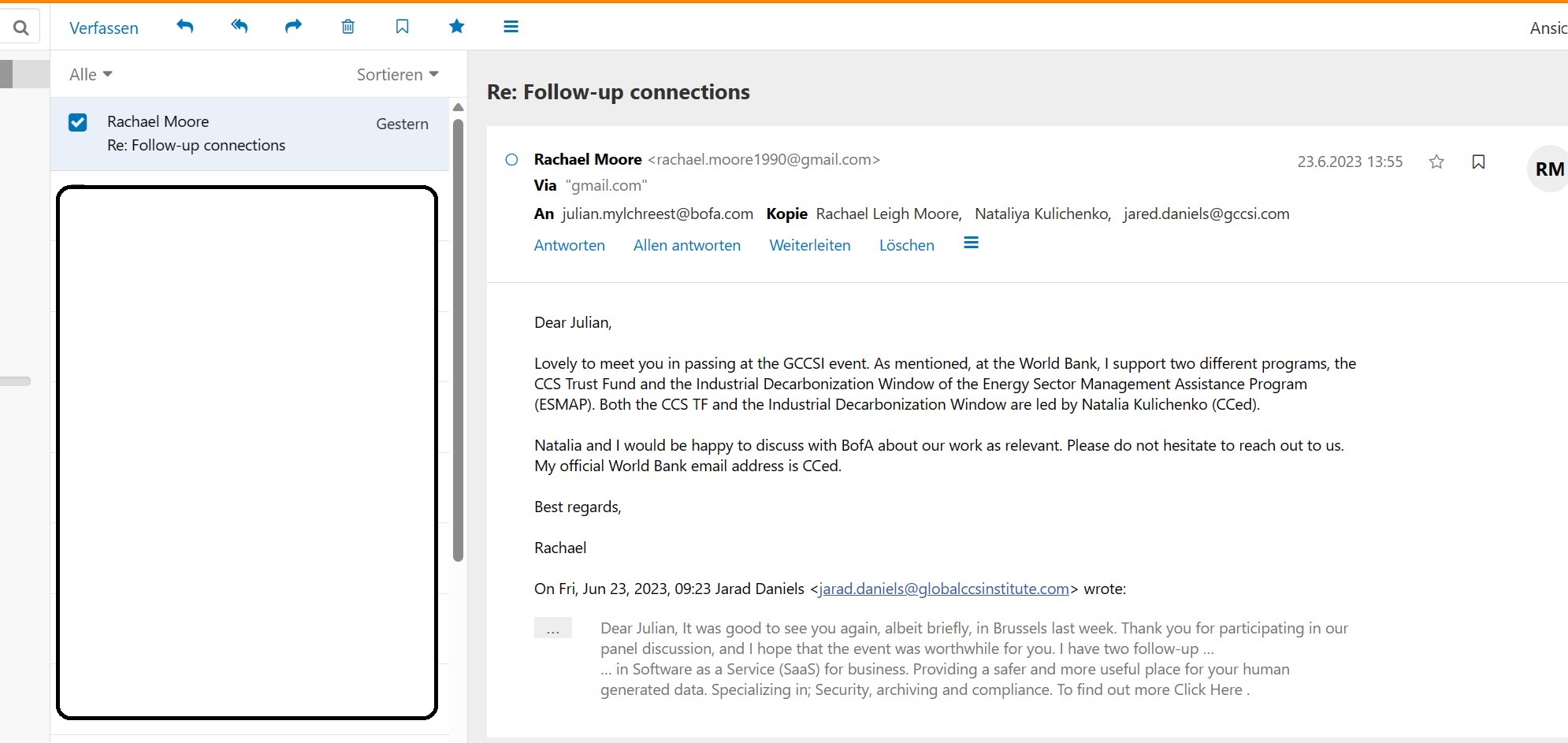Expand quoted text with ellipsis button

[553, 628]
